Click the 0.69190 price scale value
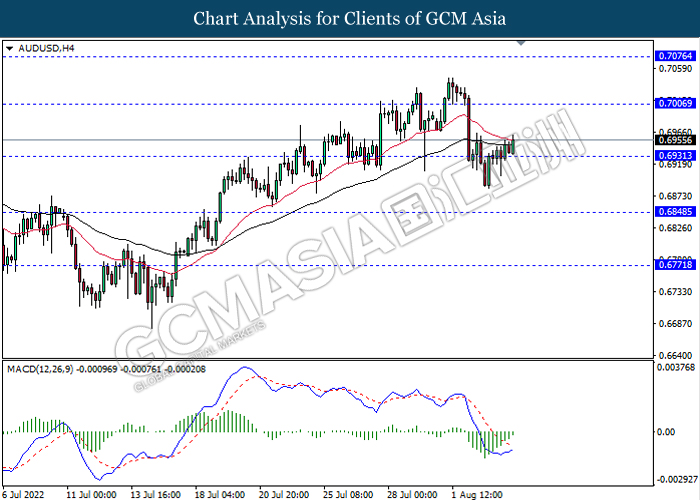Viewport: 700px width, 500px height. point(676,164)
